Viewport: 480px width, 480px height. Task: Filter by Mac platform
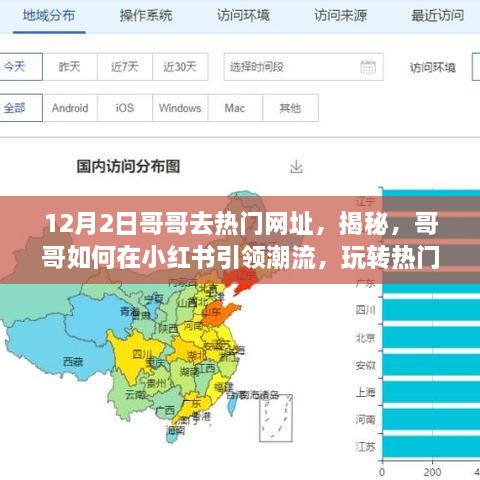235,108
